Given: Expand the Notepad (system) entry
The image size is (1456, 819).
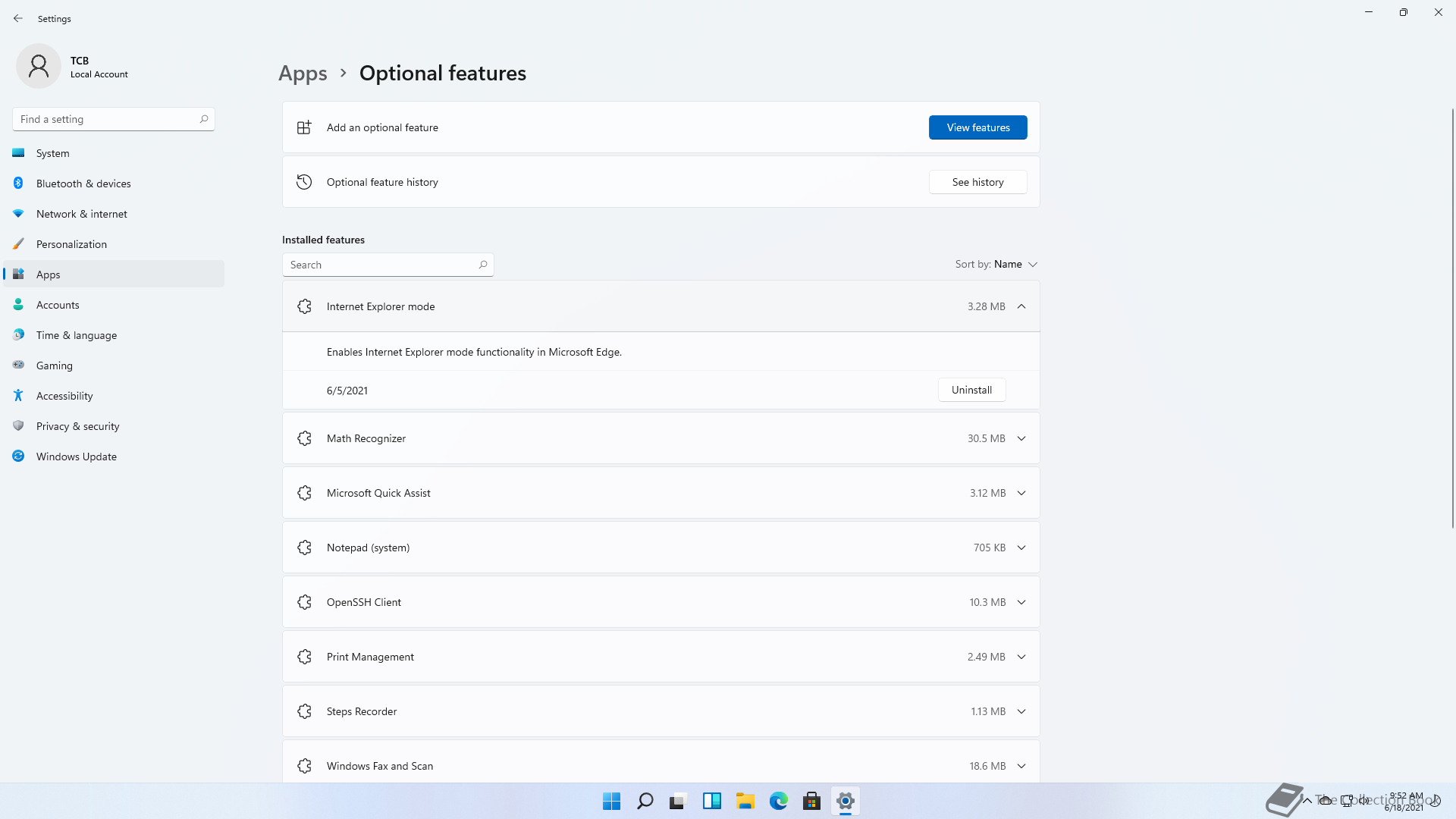Looking at the screenshot, I should [x=1021, y=548].
